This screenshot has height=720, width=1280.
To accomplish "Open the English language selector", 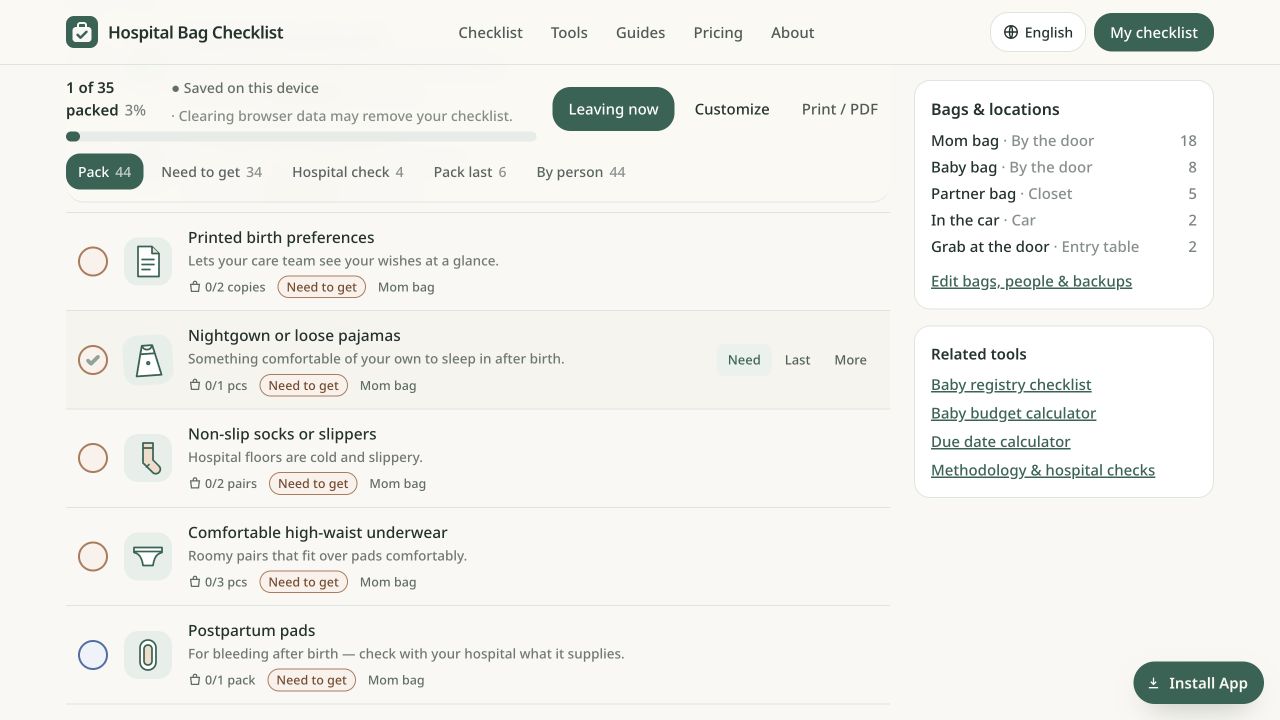I will 1038,32.
